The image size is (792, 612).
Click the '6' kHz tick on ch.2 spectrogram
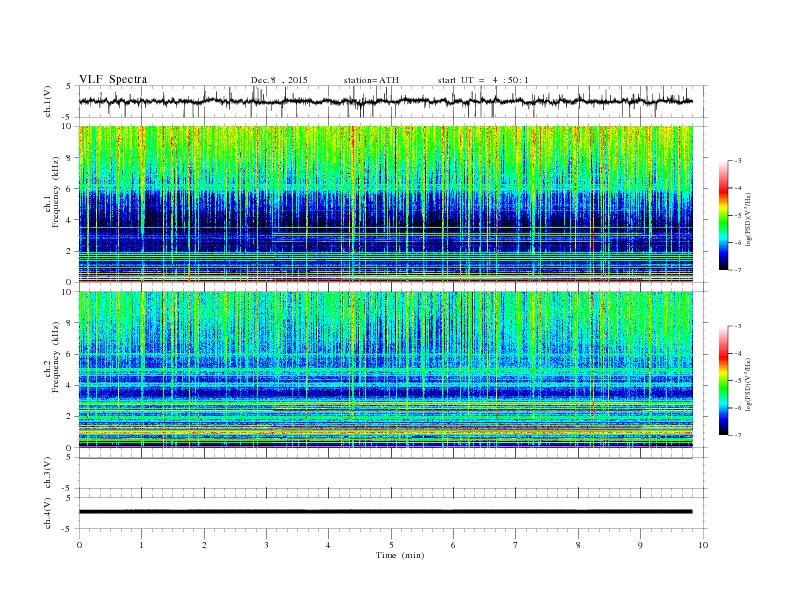(x=69, y=354)
